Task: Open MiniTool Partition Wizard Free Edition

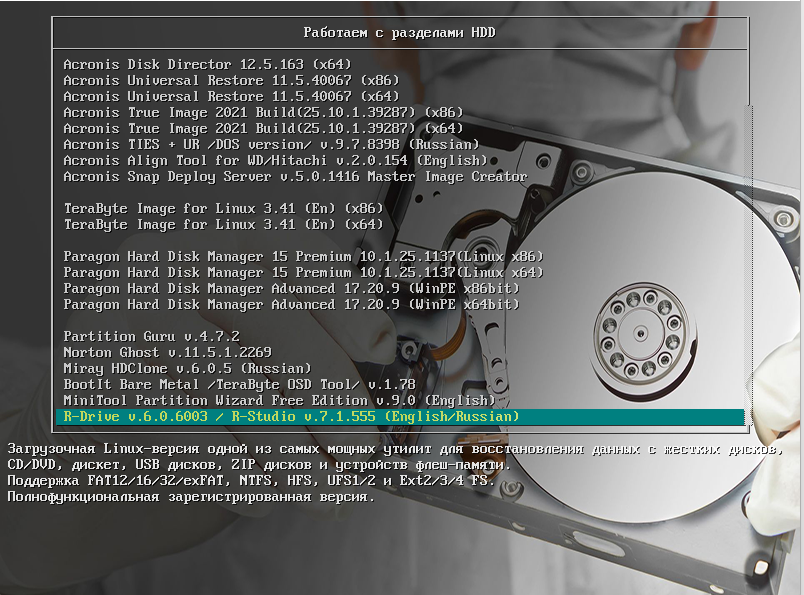Action: coord(279,400)
